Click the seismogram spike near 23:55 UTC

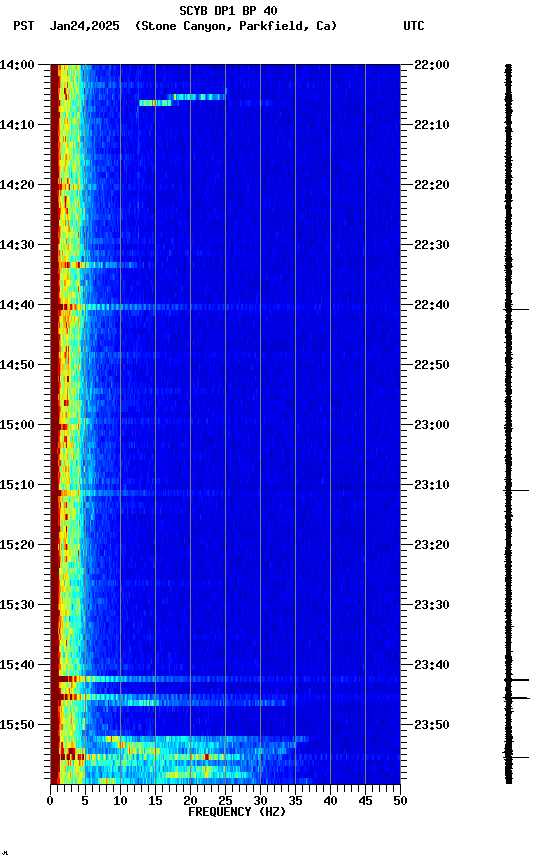[516, 758]
